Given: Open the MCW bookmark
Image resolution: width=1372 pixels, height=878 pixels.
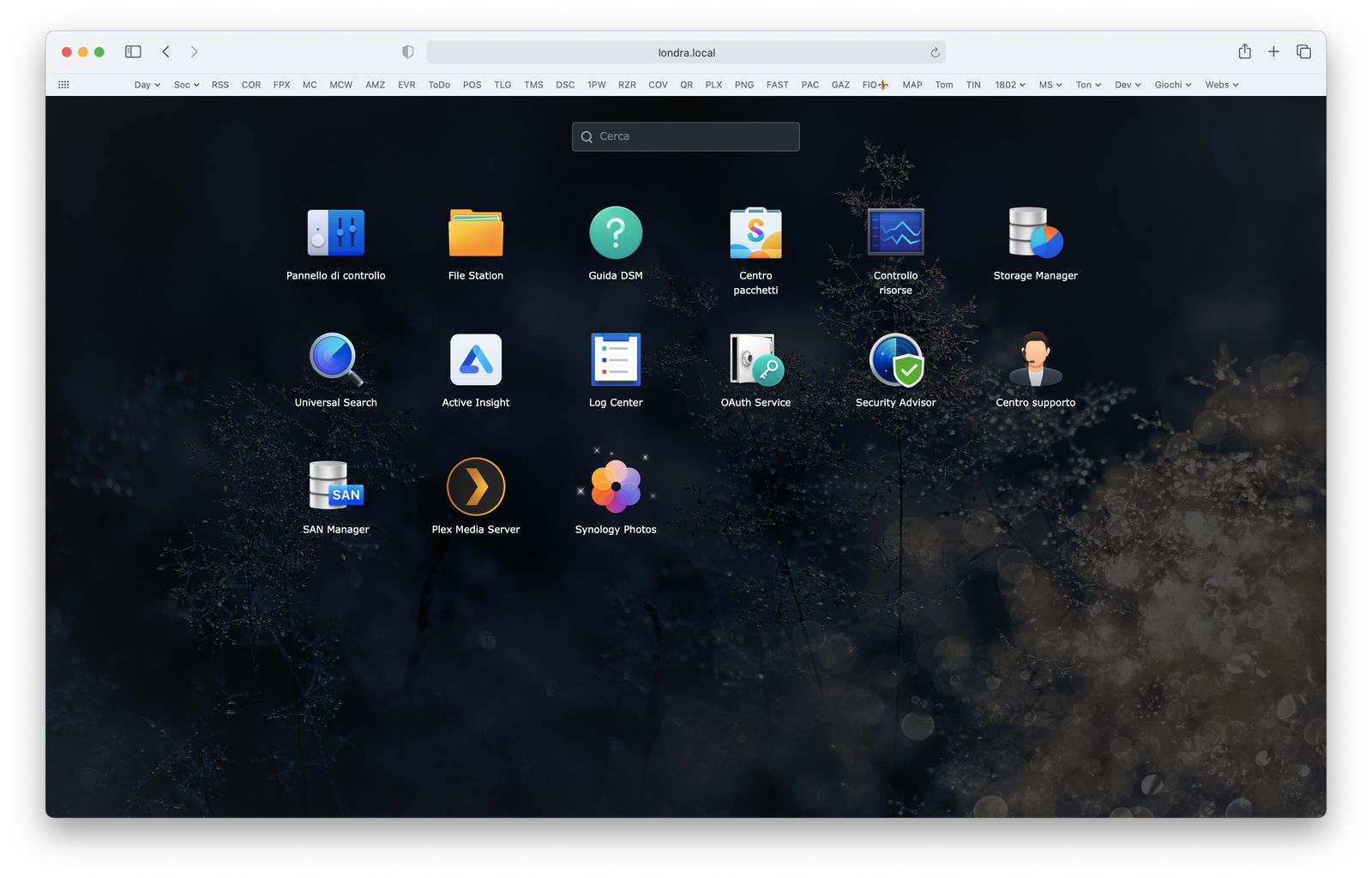Looking at the screenshot, I should [x=341, y=85].
